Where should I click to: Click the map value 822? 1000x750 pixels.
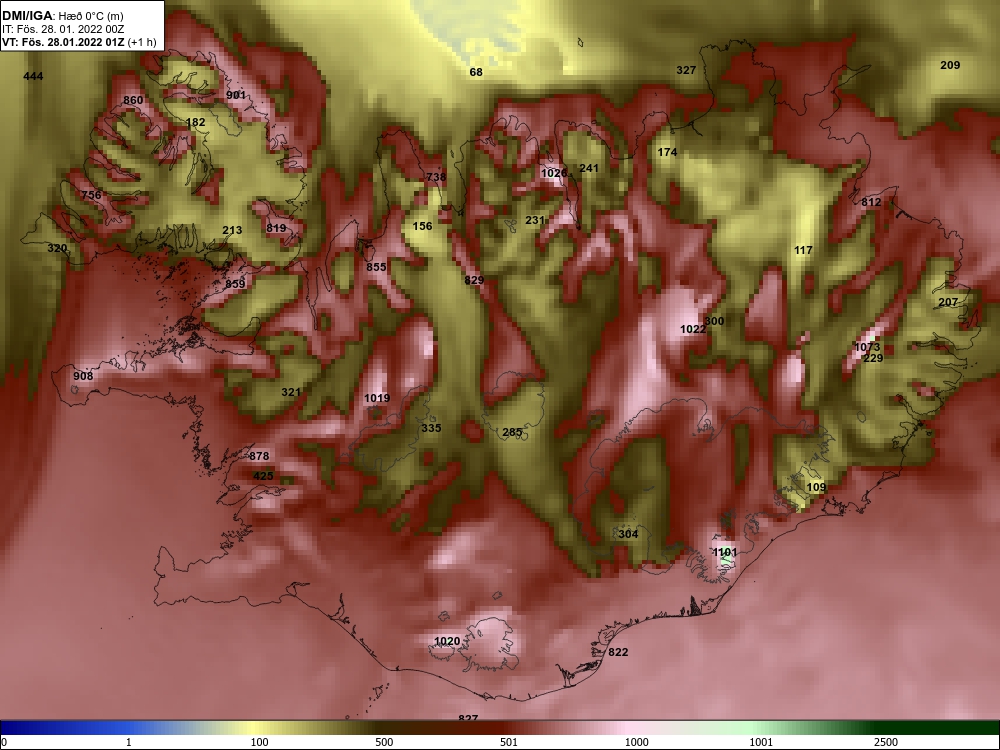[618, 652]
